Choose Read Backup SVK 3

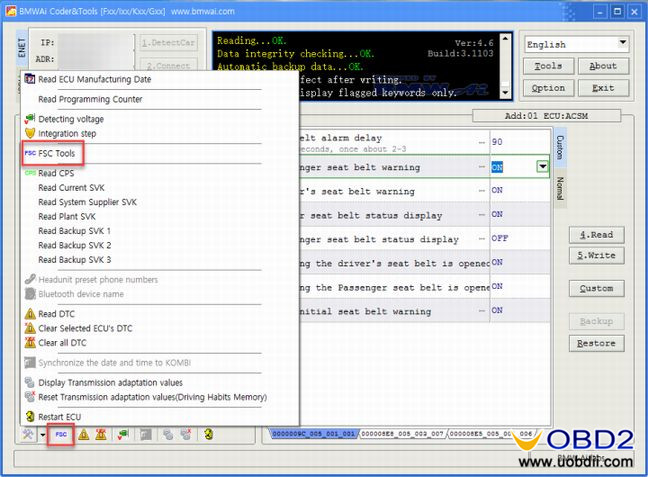tap(75, 260)
